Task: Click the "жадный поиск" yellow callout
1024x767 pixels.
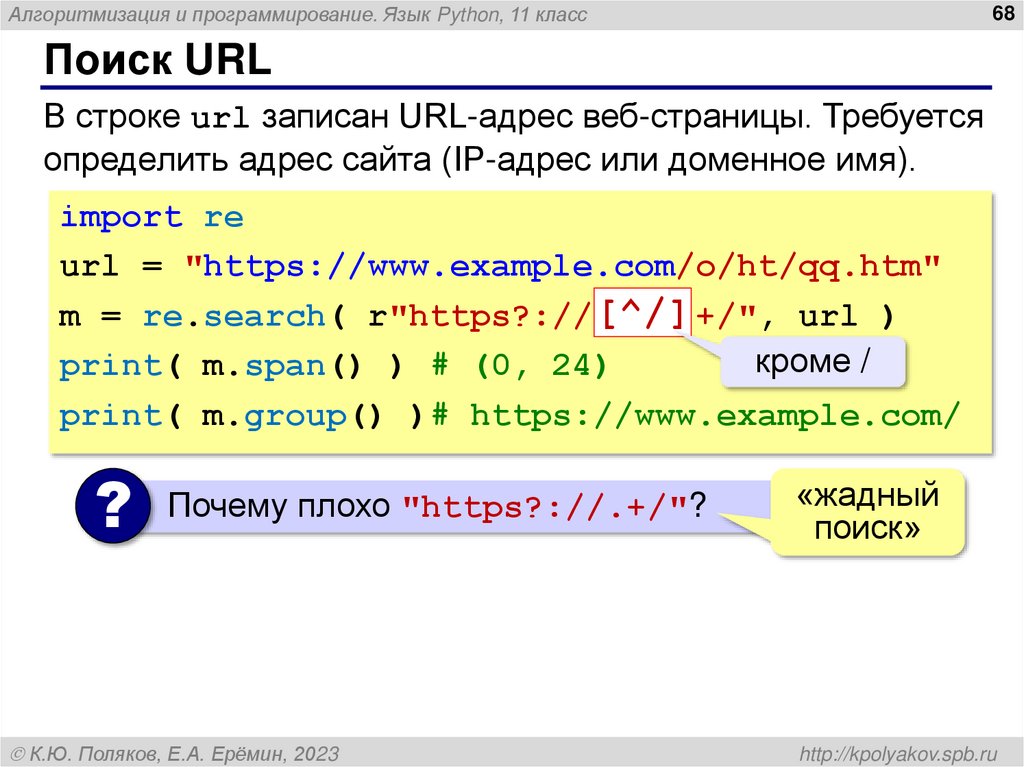Action: 867,512
